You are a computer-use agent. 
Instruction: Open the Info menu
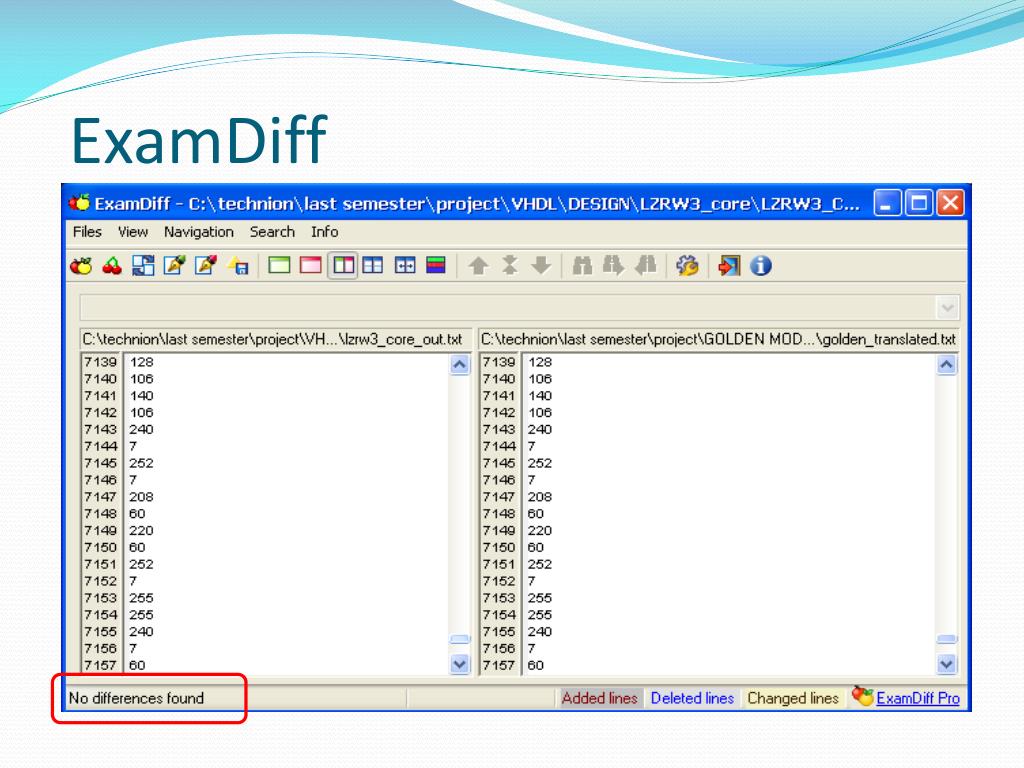click(x=324, y=232)
